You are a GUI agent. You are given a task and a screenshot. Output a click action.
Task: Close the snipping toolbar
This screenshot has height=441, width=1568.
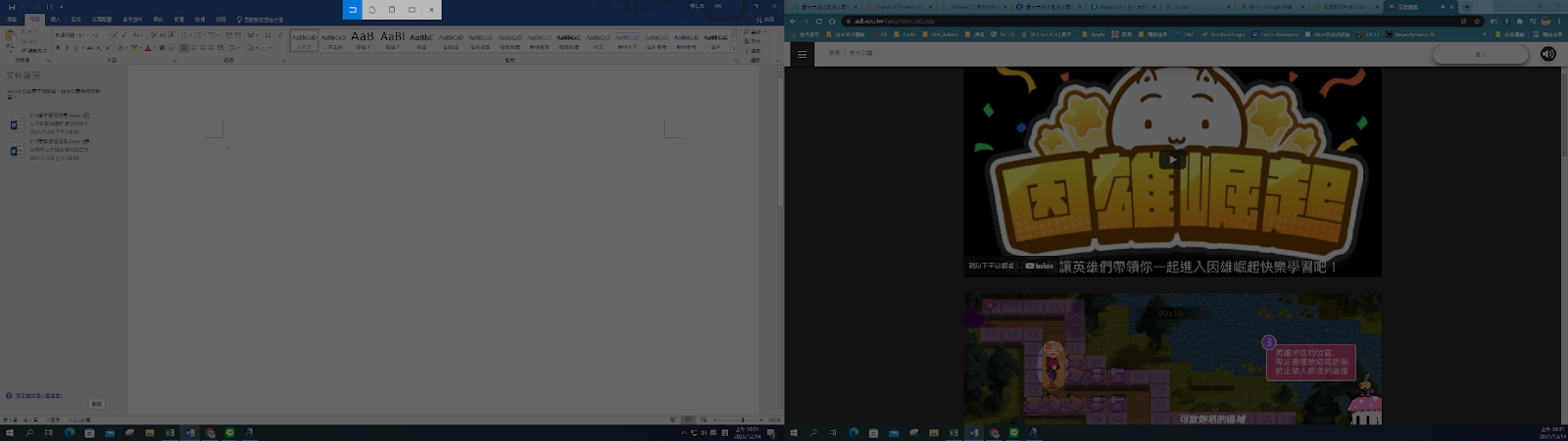431,10
